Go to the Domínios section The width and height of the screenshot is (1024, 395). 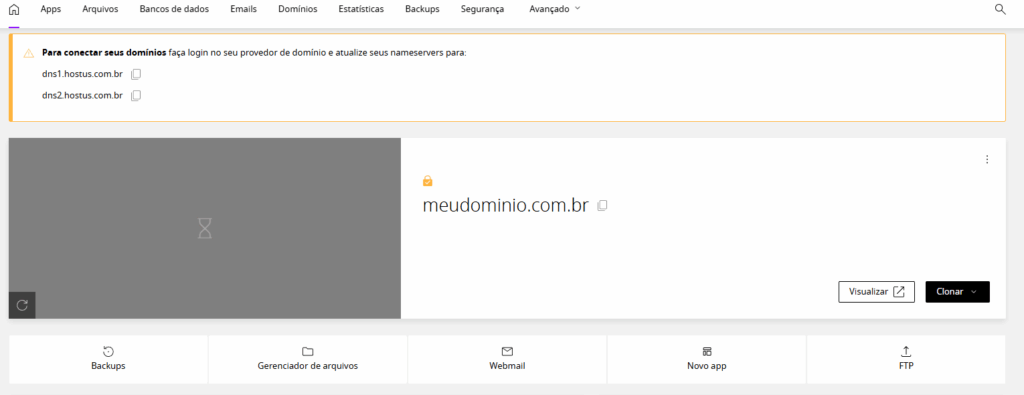pos(298,9)
